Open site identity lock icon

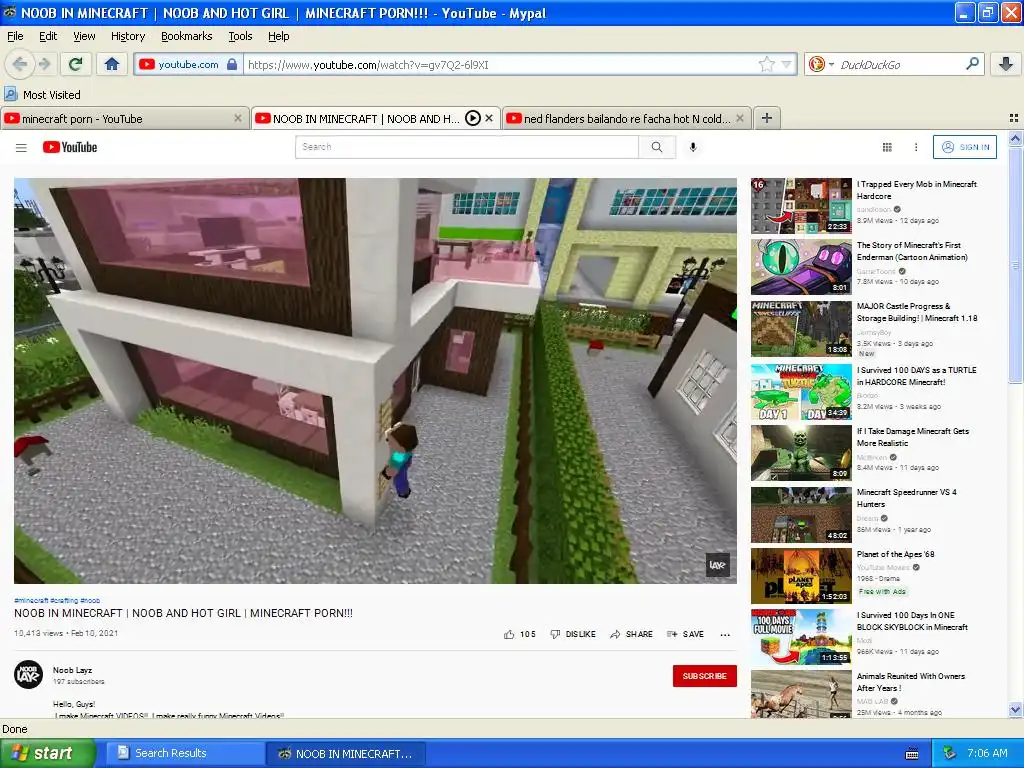[232, 64]
